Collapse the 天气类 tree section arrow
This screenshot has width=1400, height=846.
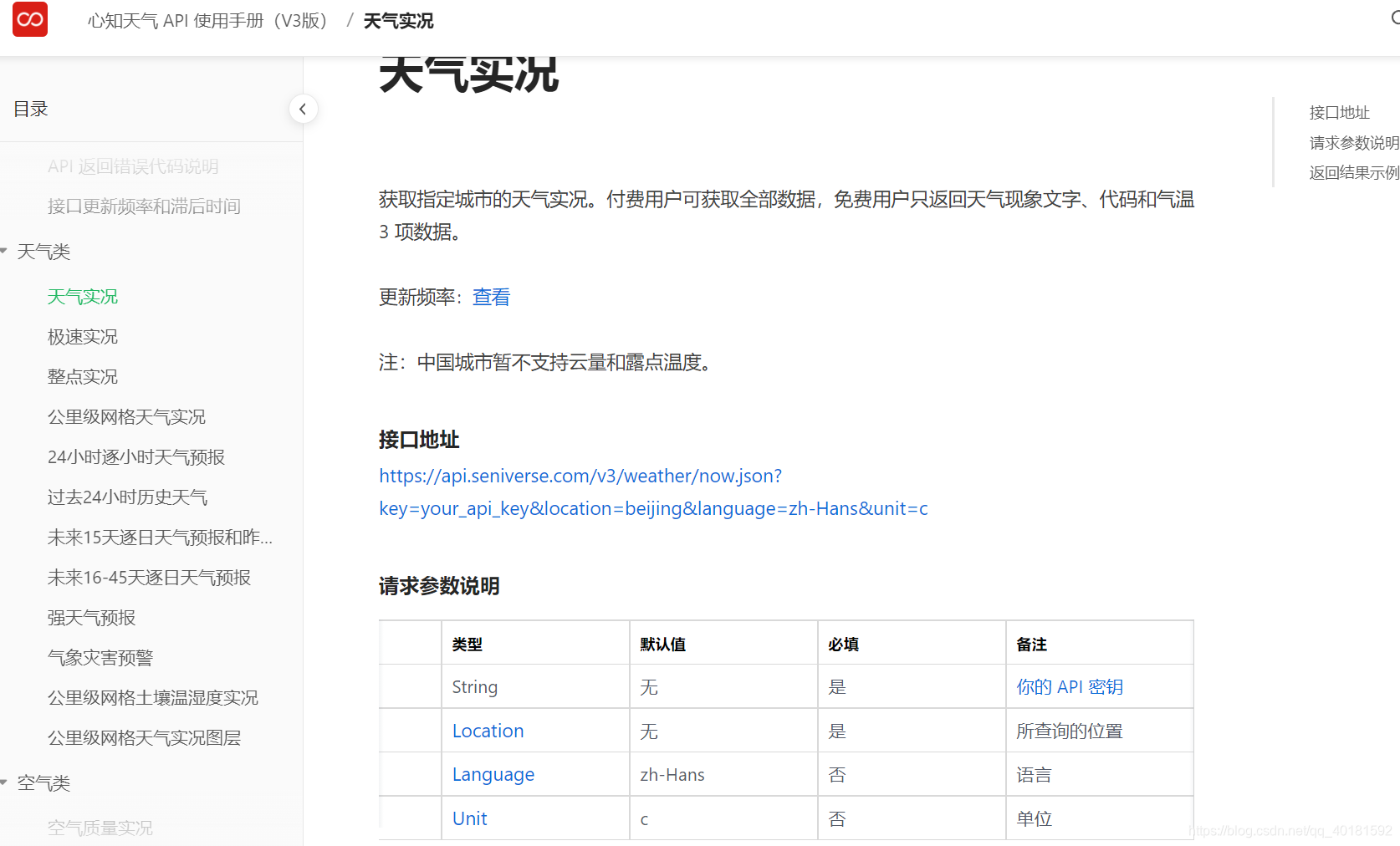4,250
